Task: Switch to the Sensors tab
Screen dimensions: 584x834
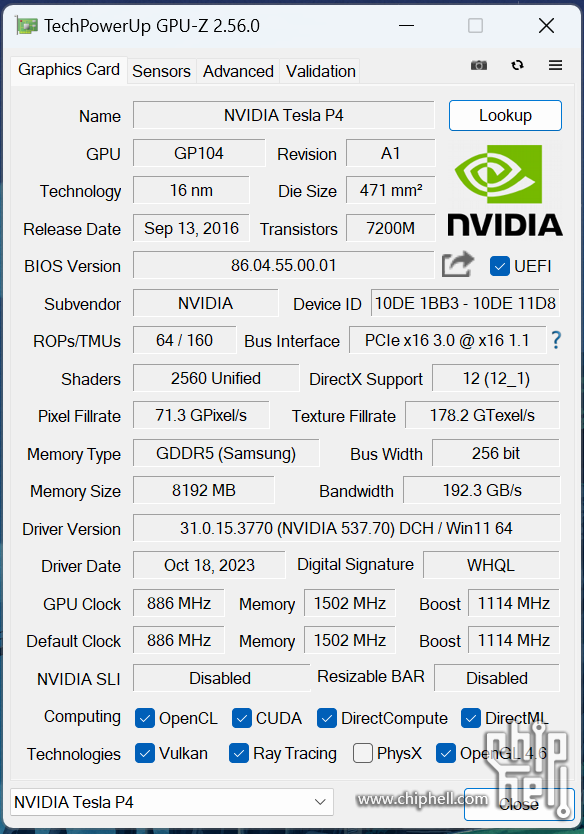Action: pos(161,71)
